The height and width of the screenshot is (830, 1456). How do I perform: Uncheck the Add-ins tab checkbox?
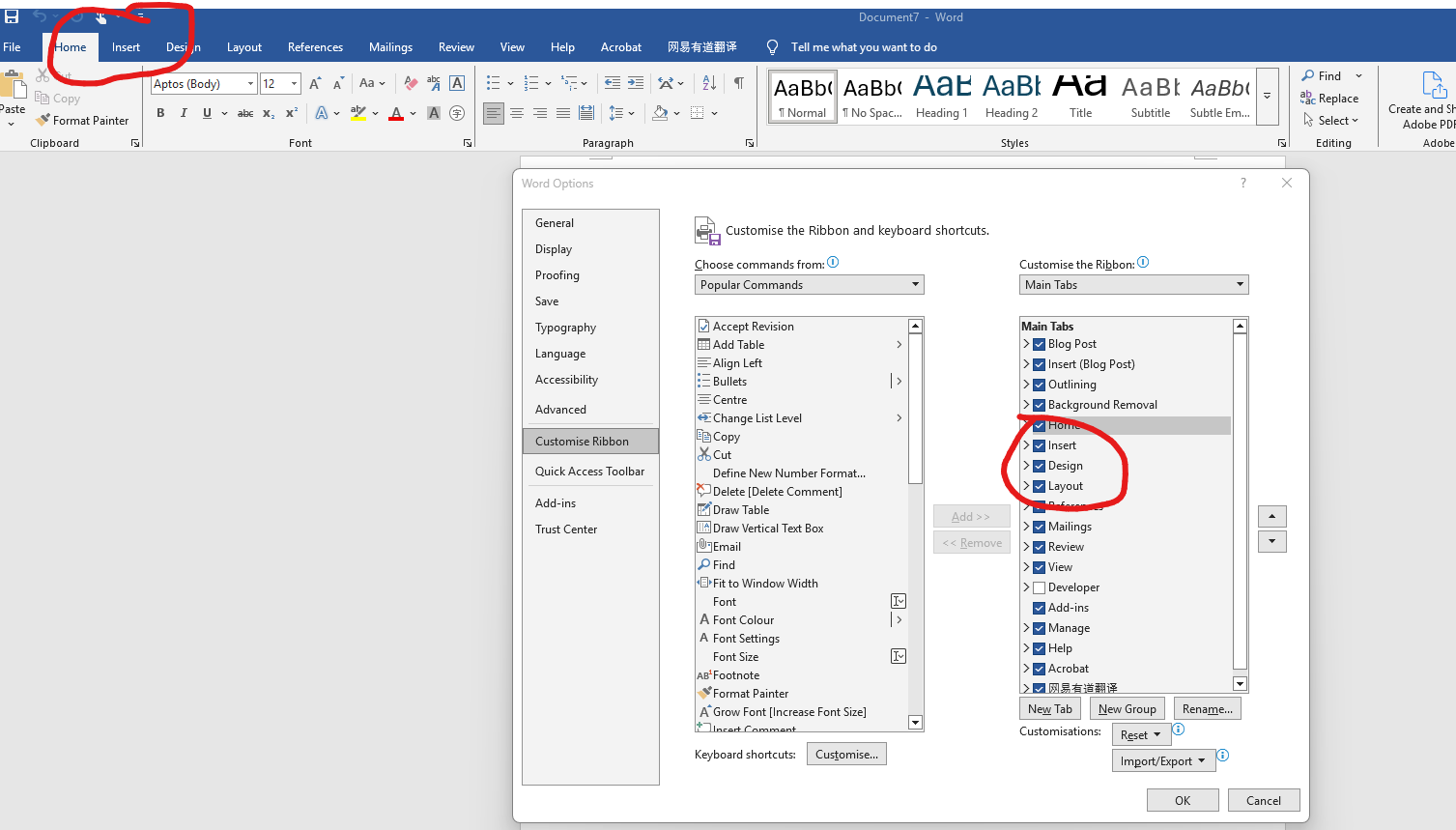1039,608
